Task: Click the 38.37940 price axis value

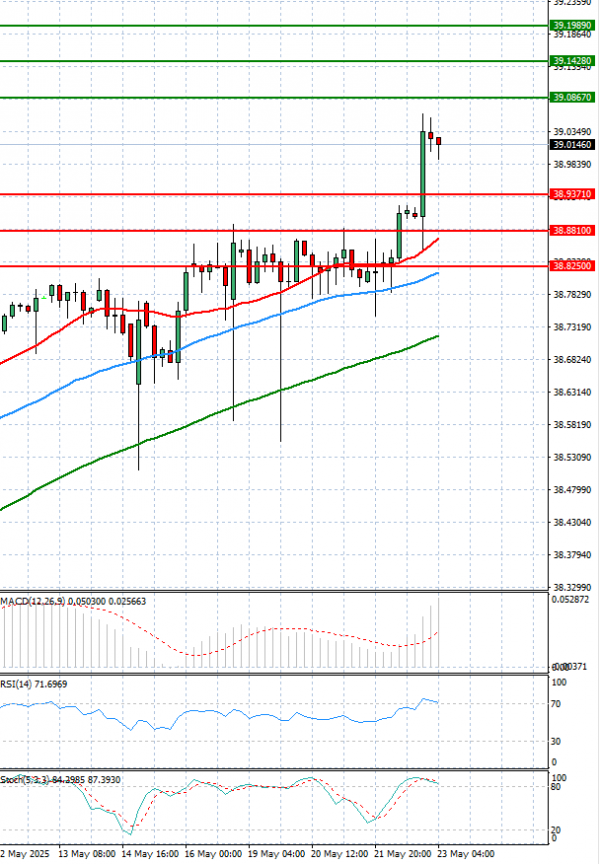Action: (572, 555)
